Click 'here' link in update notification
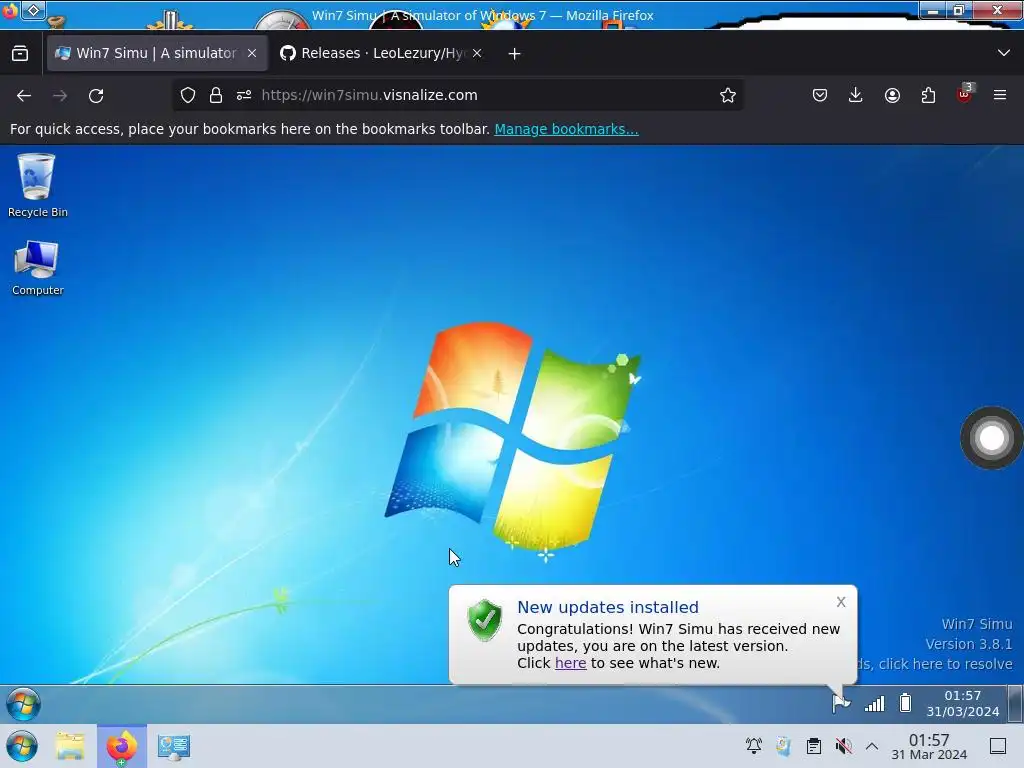 tap(570, 663)
